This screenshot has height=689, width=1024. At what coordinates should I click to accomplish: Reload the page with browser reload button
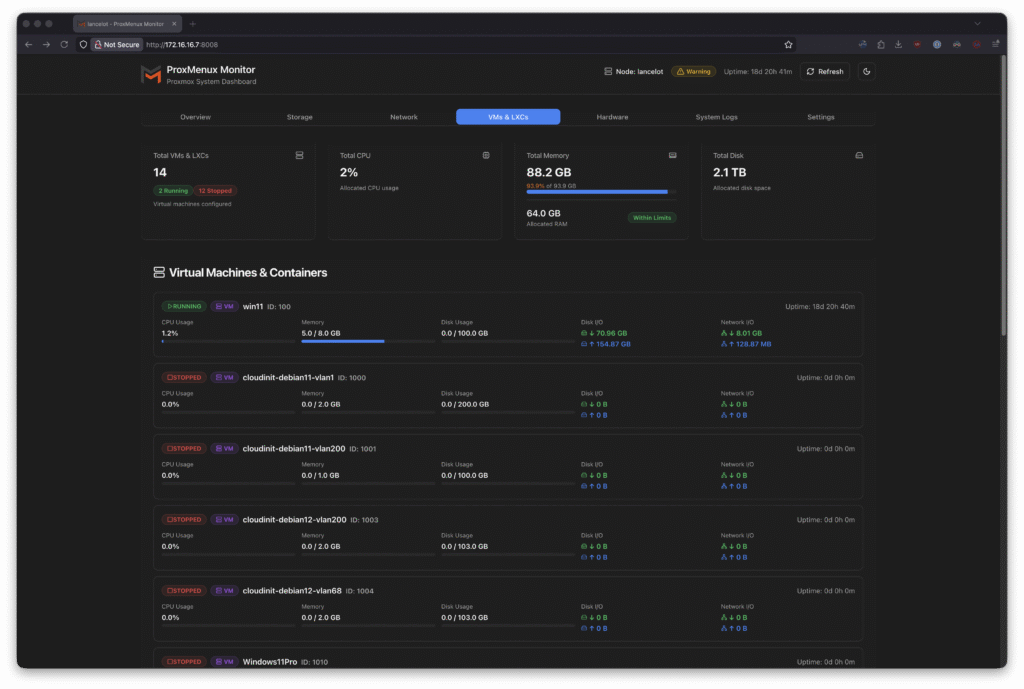click(64, 45)
